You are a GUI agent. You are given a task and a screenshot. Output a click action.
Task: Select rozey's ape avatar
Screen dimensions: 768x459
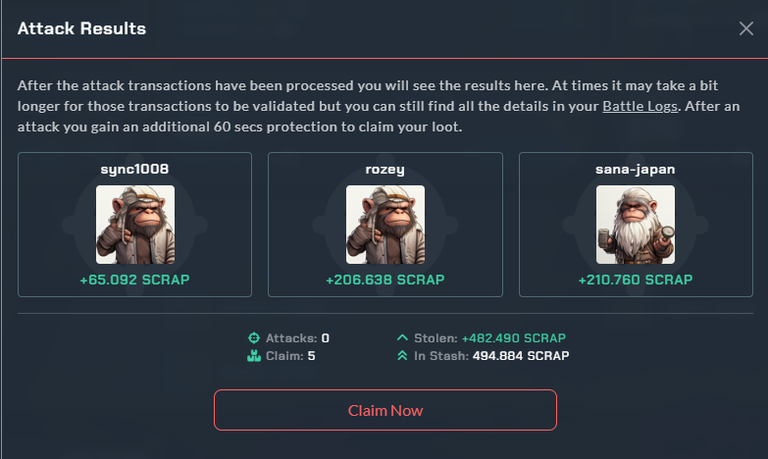[x=385, y=224]
